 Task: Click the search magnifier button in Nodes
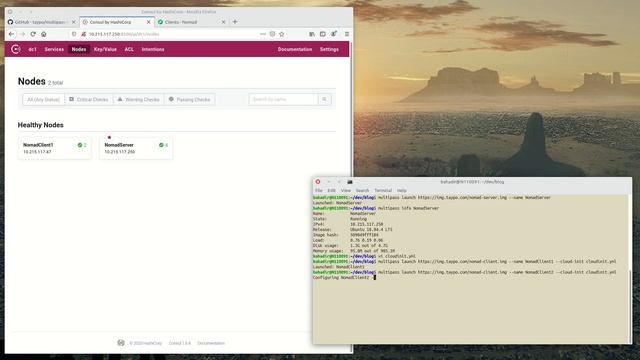click(x=324, y=99)
